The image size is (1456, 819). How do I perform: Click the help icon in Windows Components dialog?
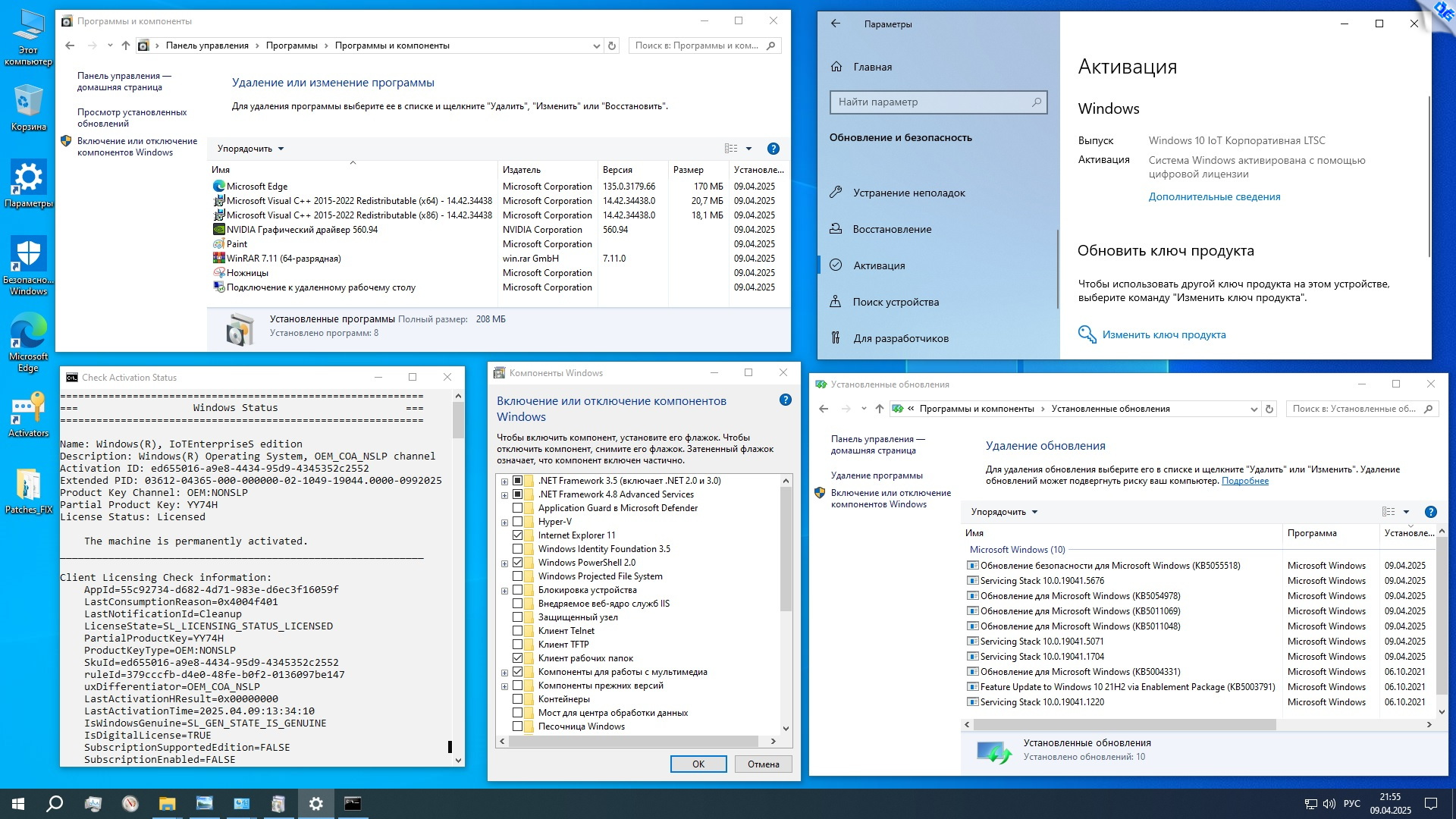coord(785,400)
